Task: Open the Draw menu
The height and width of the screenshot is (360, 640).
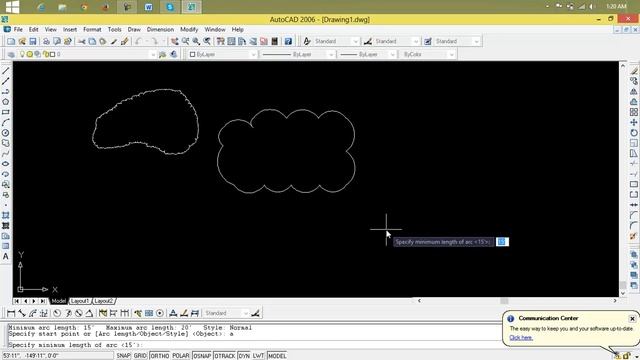Action: (134, 29)
